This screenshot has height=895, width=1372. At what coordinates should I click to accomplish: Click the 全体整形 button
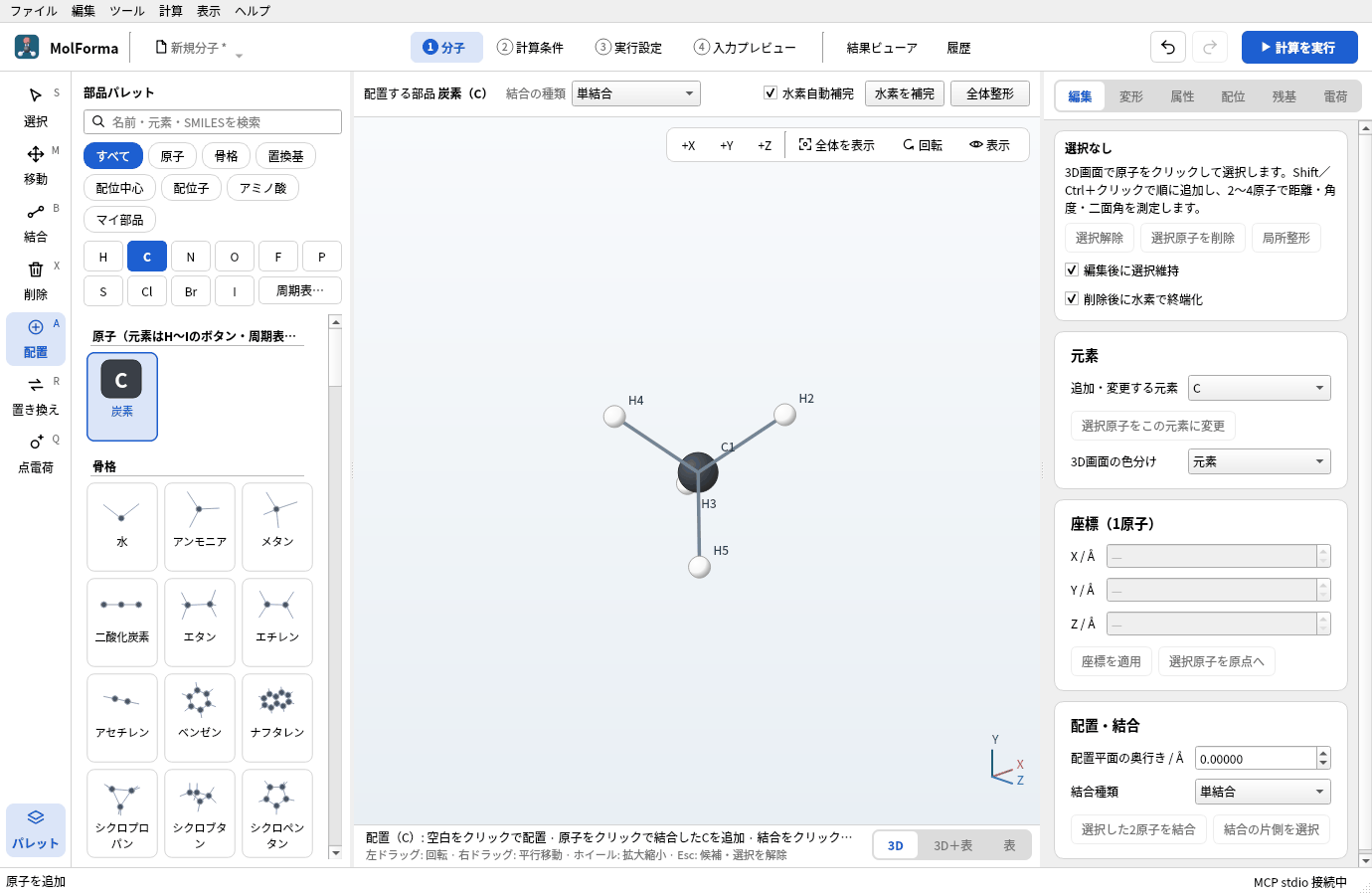[990, 93]
